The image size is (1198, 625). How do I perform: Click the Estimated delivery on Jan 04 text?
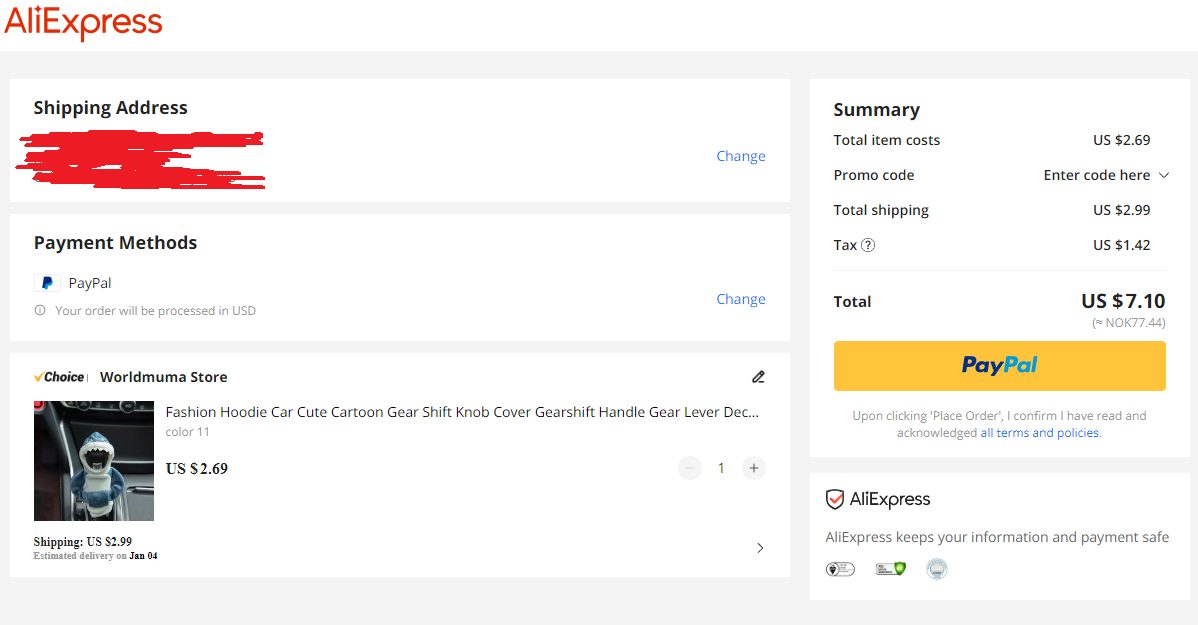click(x=96, y=555)
